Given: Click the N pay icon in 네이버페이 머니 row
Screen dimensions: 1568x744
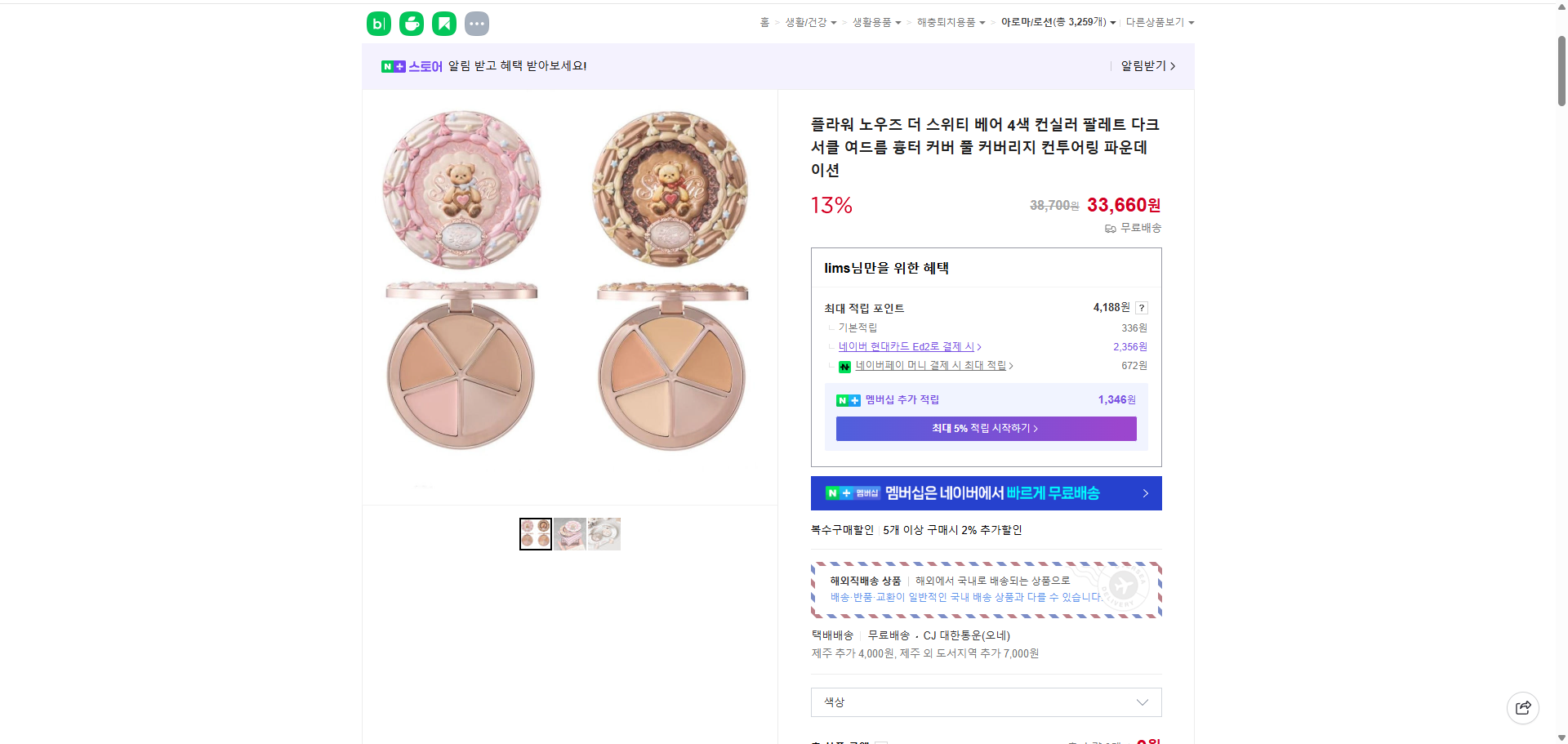Looking at the screenshot, I should point(844,366).
